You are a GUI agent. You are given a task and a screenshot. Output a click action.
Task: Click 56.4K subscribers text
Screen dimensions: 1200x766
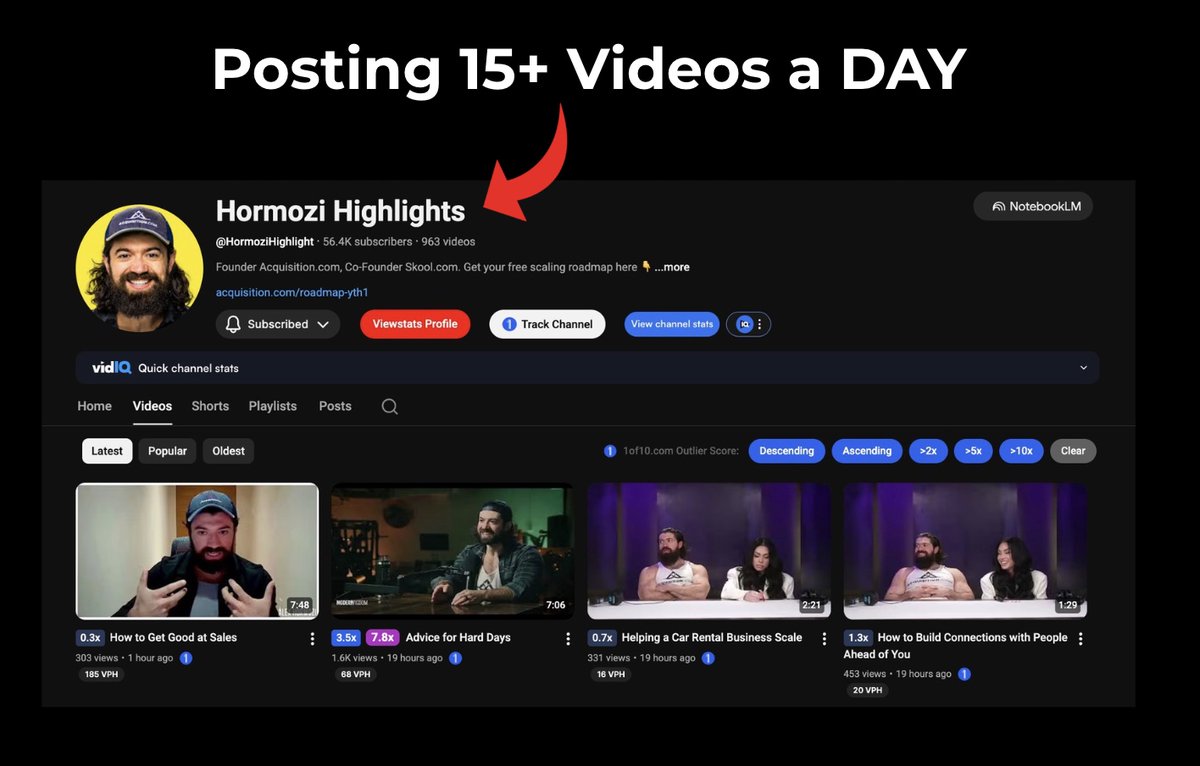pos(368,242)
